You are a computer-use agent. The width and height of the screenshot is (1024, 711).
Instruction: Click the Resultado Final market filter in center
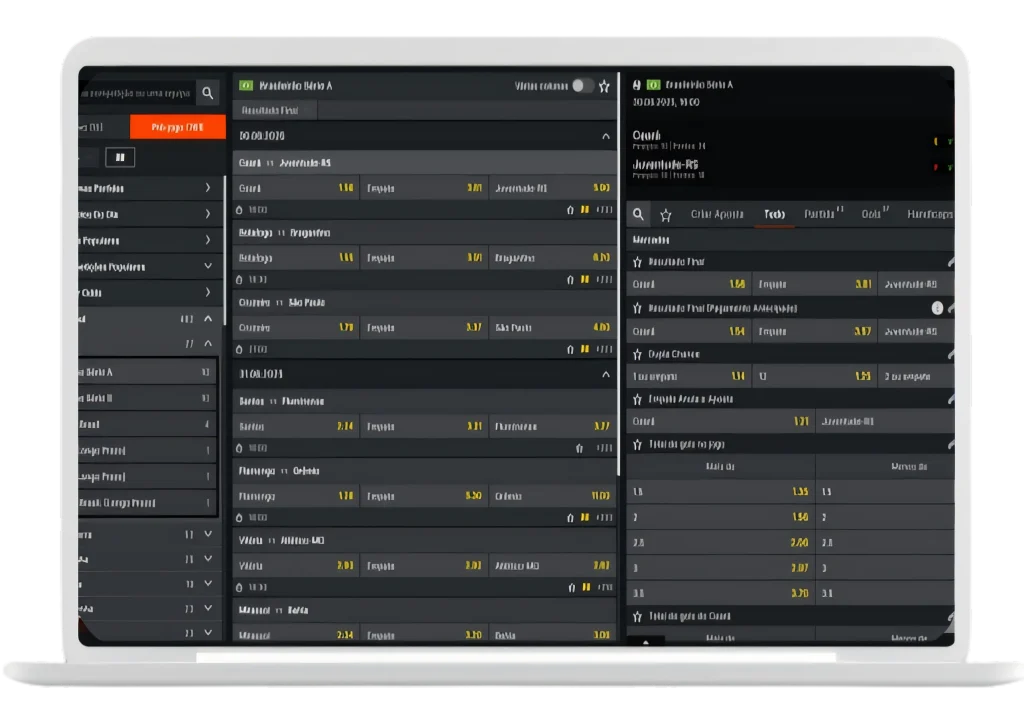pos(277,110)
